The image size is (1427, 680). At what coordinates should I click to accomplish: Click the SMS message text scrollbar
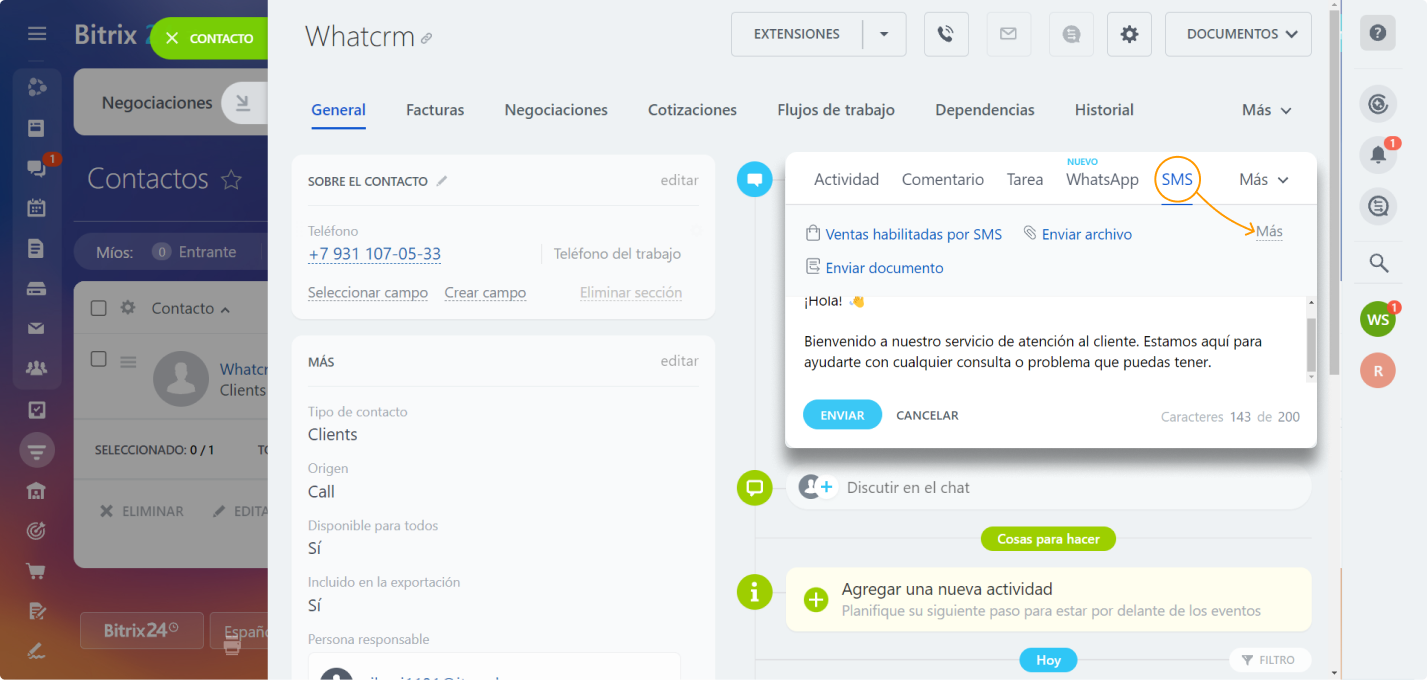[1311, 345]
